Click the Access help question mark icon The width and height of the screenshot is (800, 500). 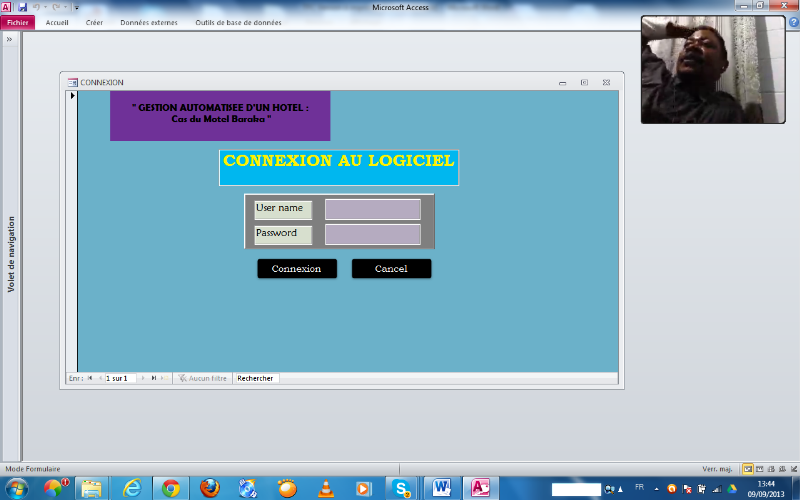[794, 22]
